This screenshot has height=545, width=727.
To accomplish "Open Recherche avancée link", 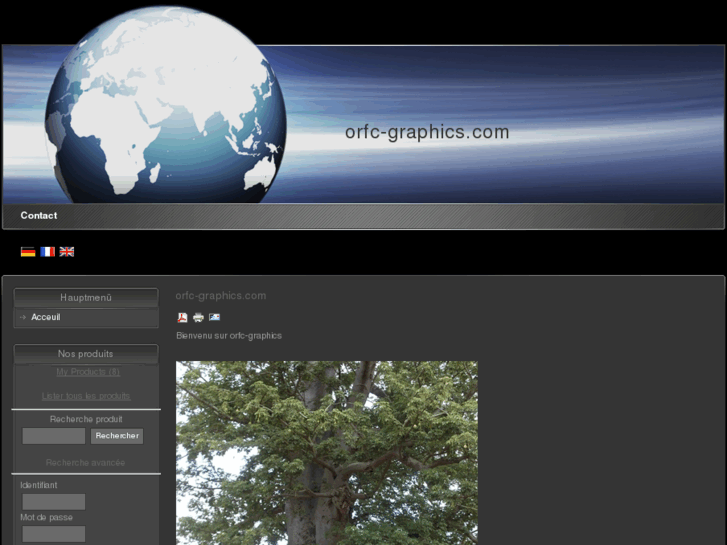I will pos(85,463).
